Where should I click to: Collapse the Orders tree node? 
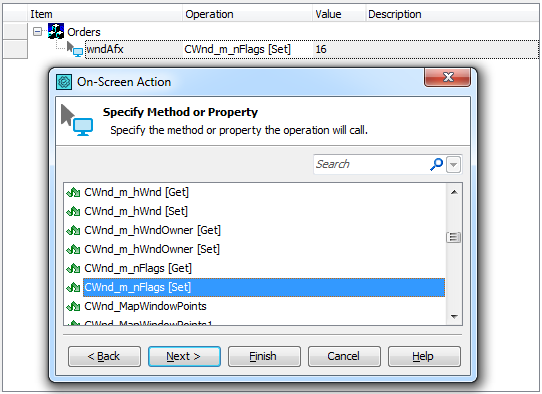[37, 32]
